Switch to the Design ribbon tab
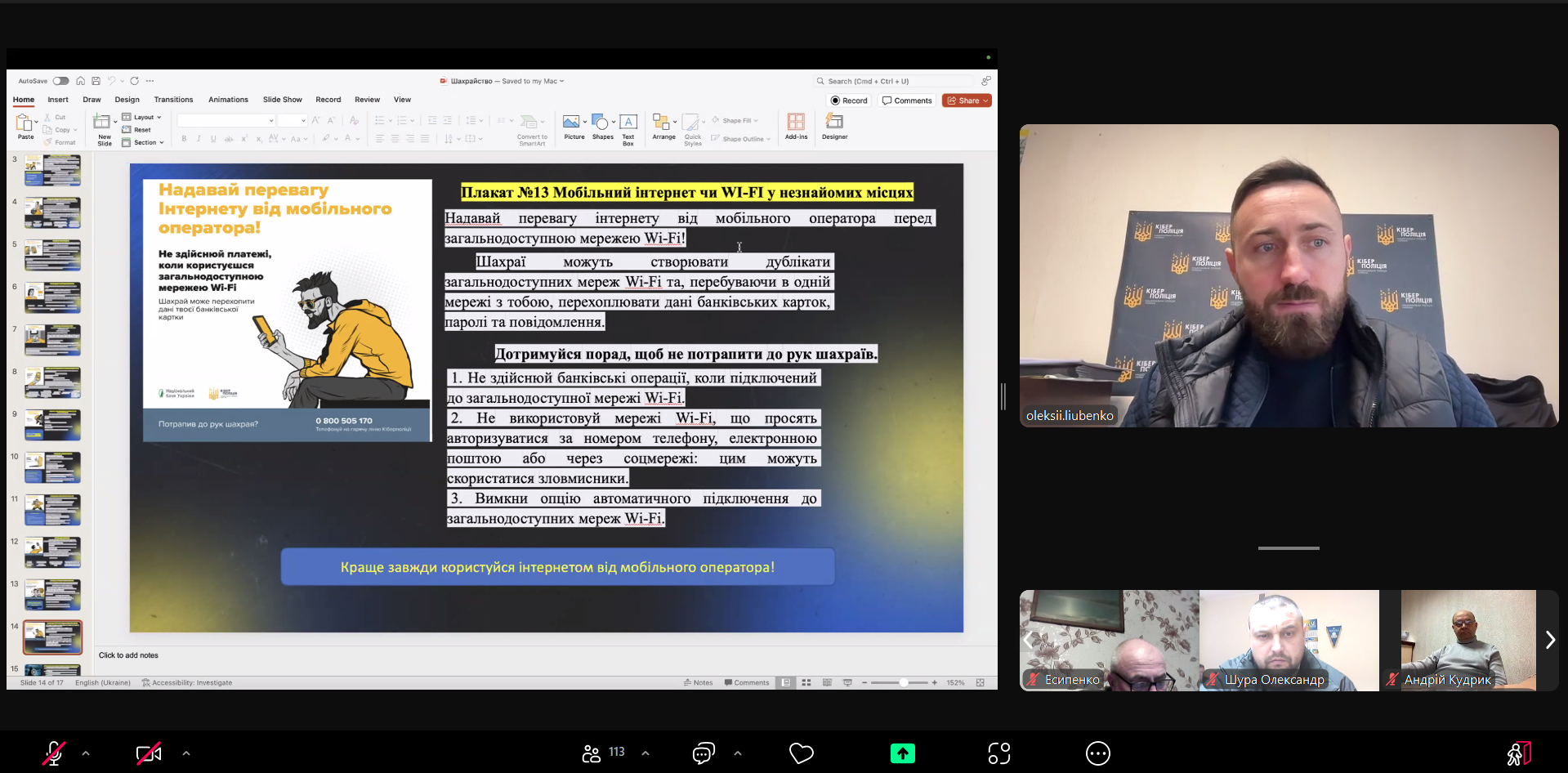1568x773 pixels. (127, 100)
